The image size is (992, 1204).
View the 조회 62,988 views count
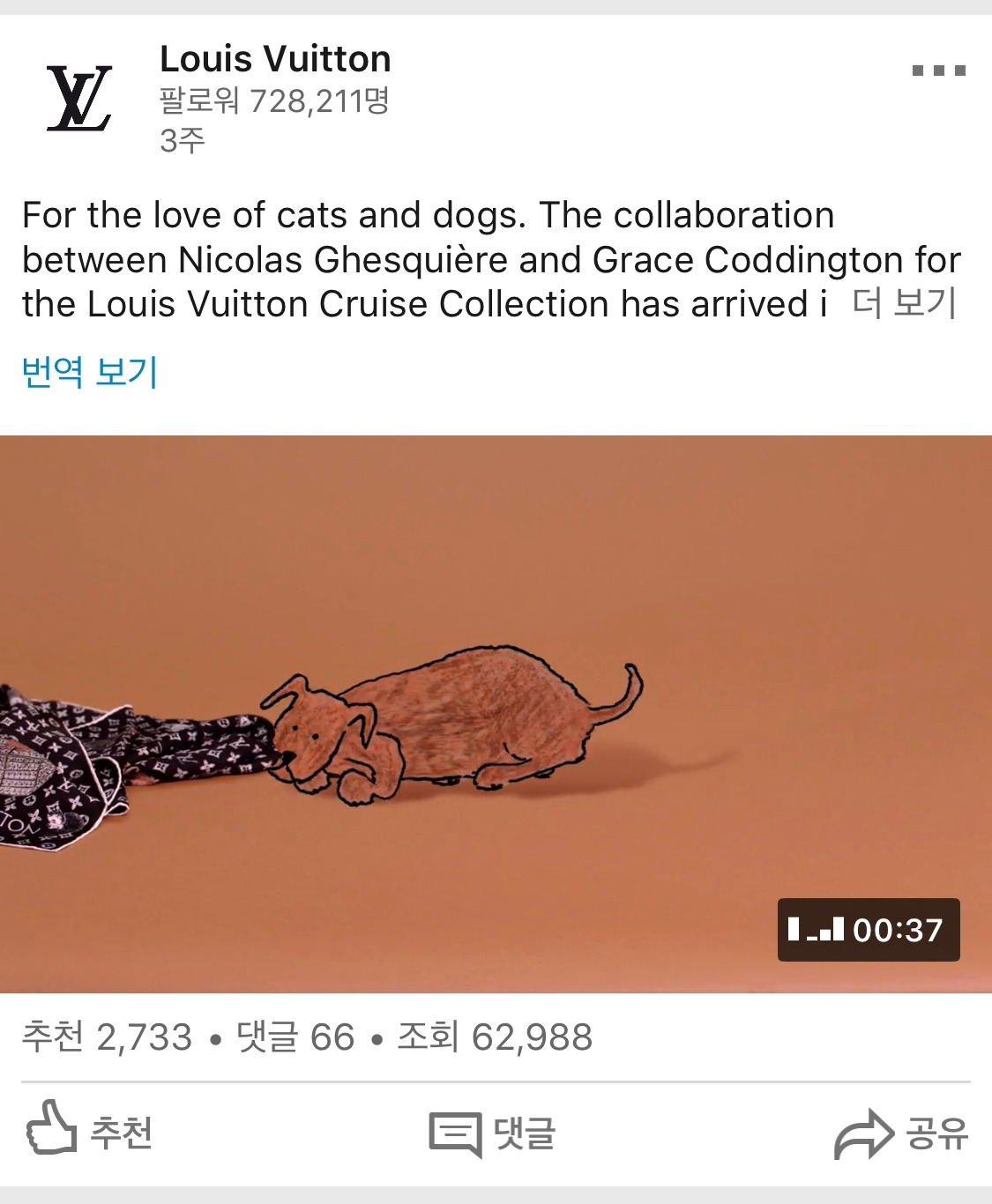coord(495,1037)
